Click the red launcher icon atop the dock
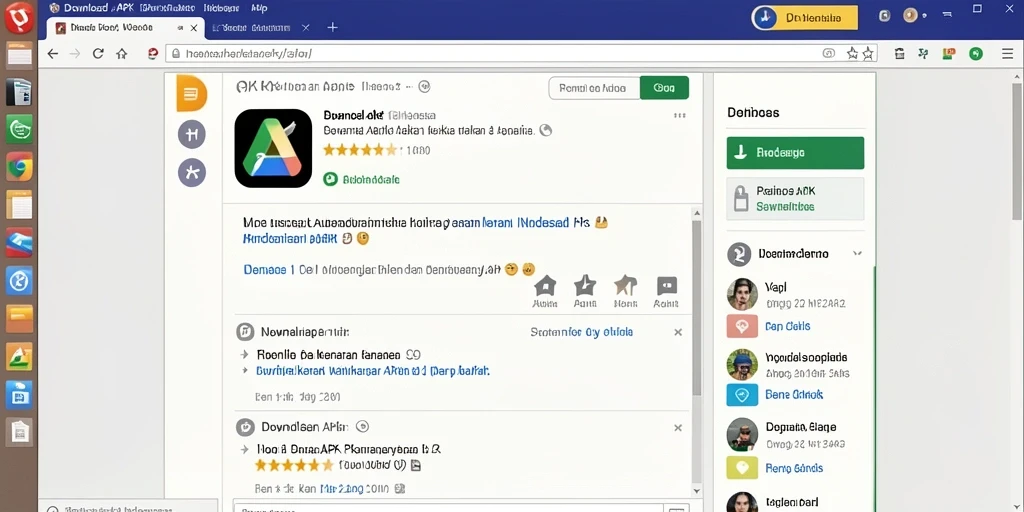Image resolution: width=1024 pixels, height=512 pixels. (19, 18)
